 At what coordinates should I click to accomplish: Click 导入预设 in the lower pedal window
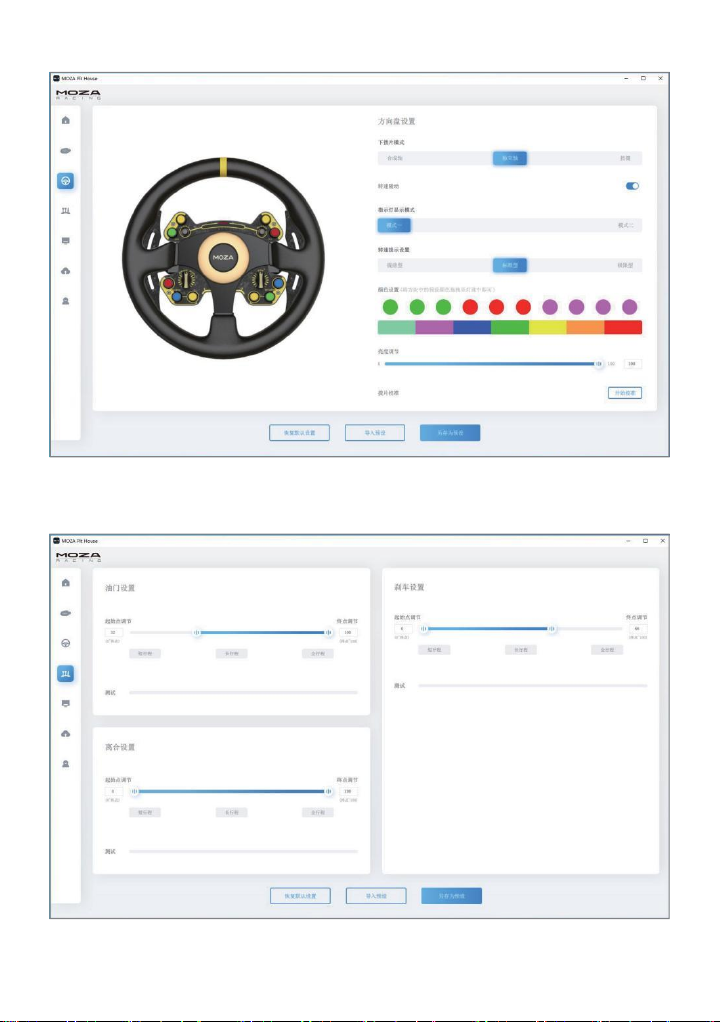pos(376,896)
